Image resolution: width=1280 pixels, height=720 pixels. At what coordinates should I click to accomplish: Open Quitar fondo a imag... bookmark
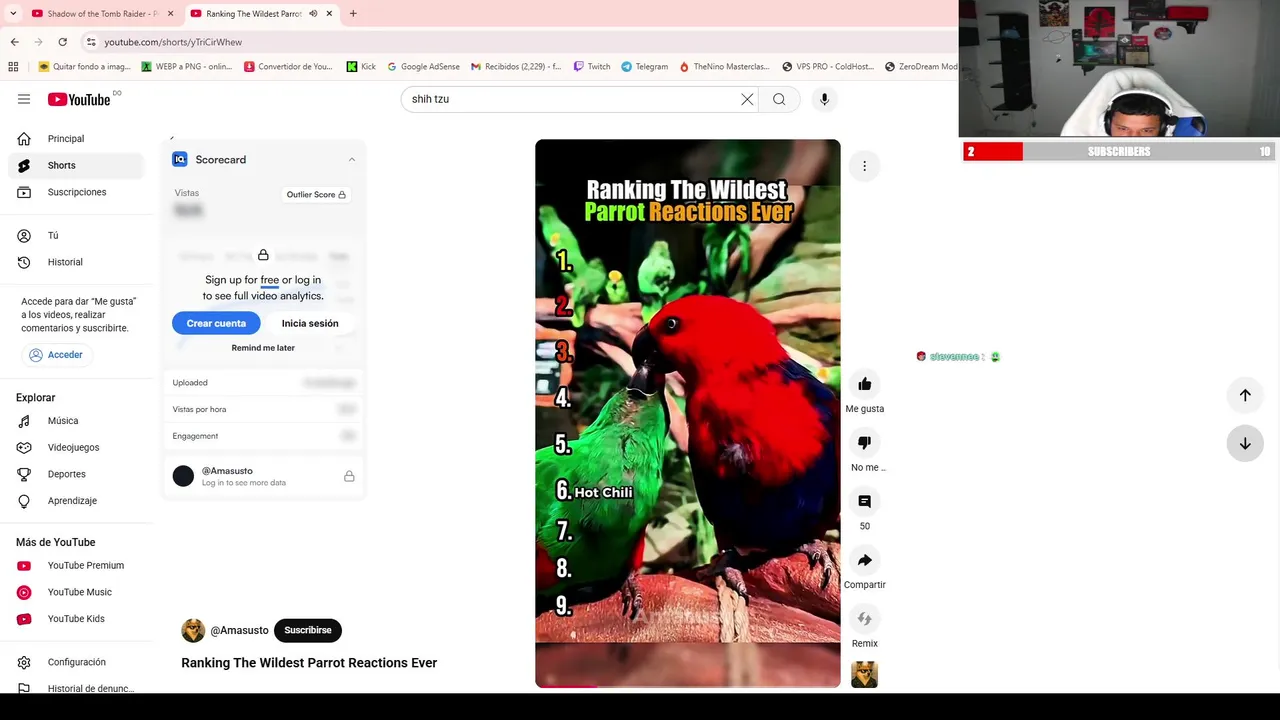pyautogui.click(x=85, y=67)
